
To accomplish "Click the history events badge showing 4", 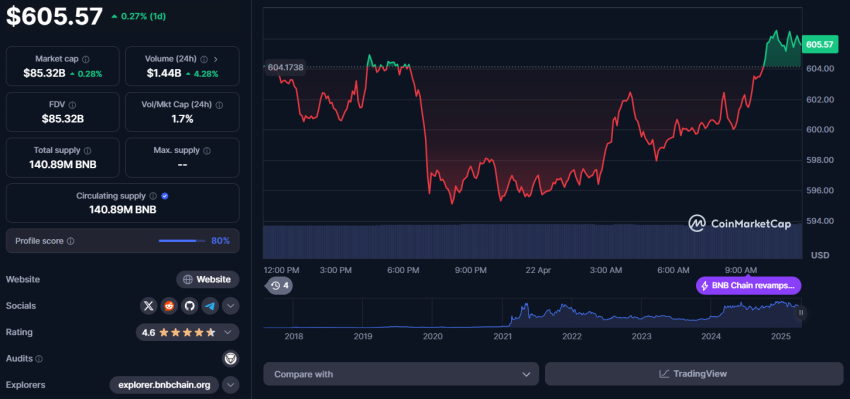I will pos(279,285).
